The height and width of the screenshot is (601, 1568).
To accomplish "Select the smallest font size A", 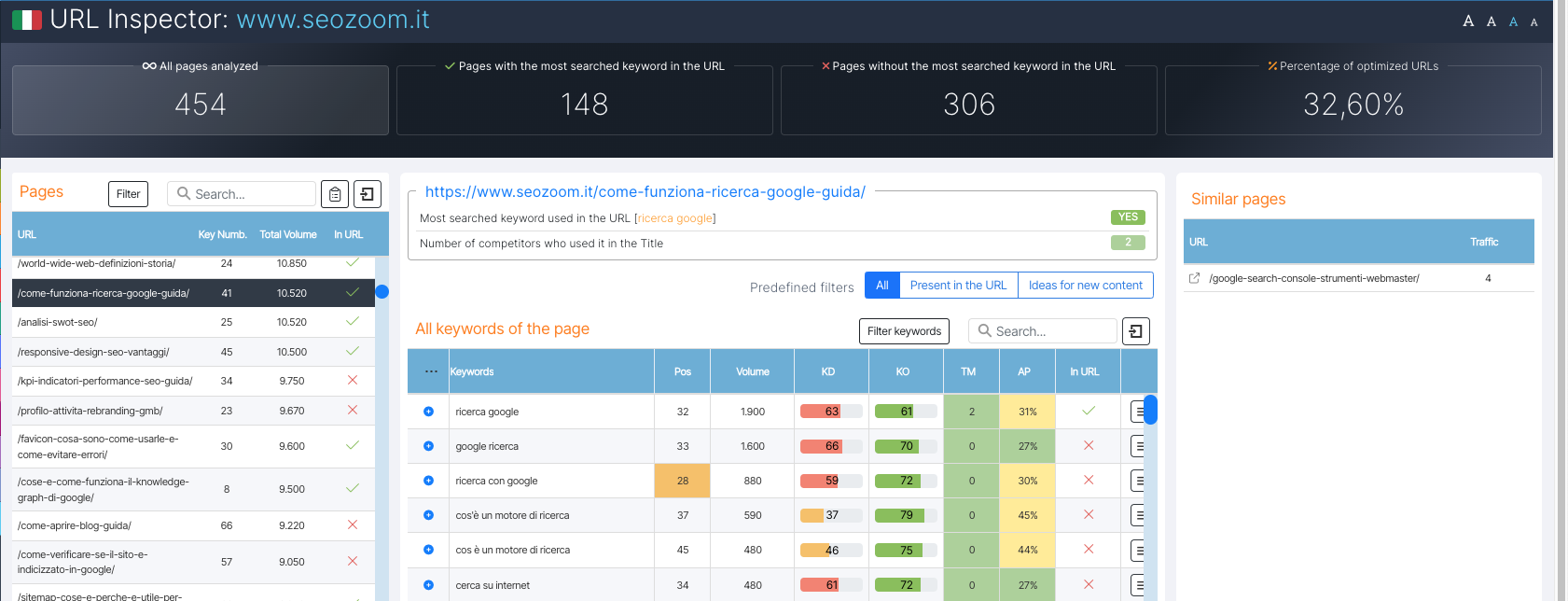I will point(1534,22).
